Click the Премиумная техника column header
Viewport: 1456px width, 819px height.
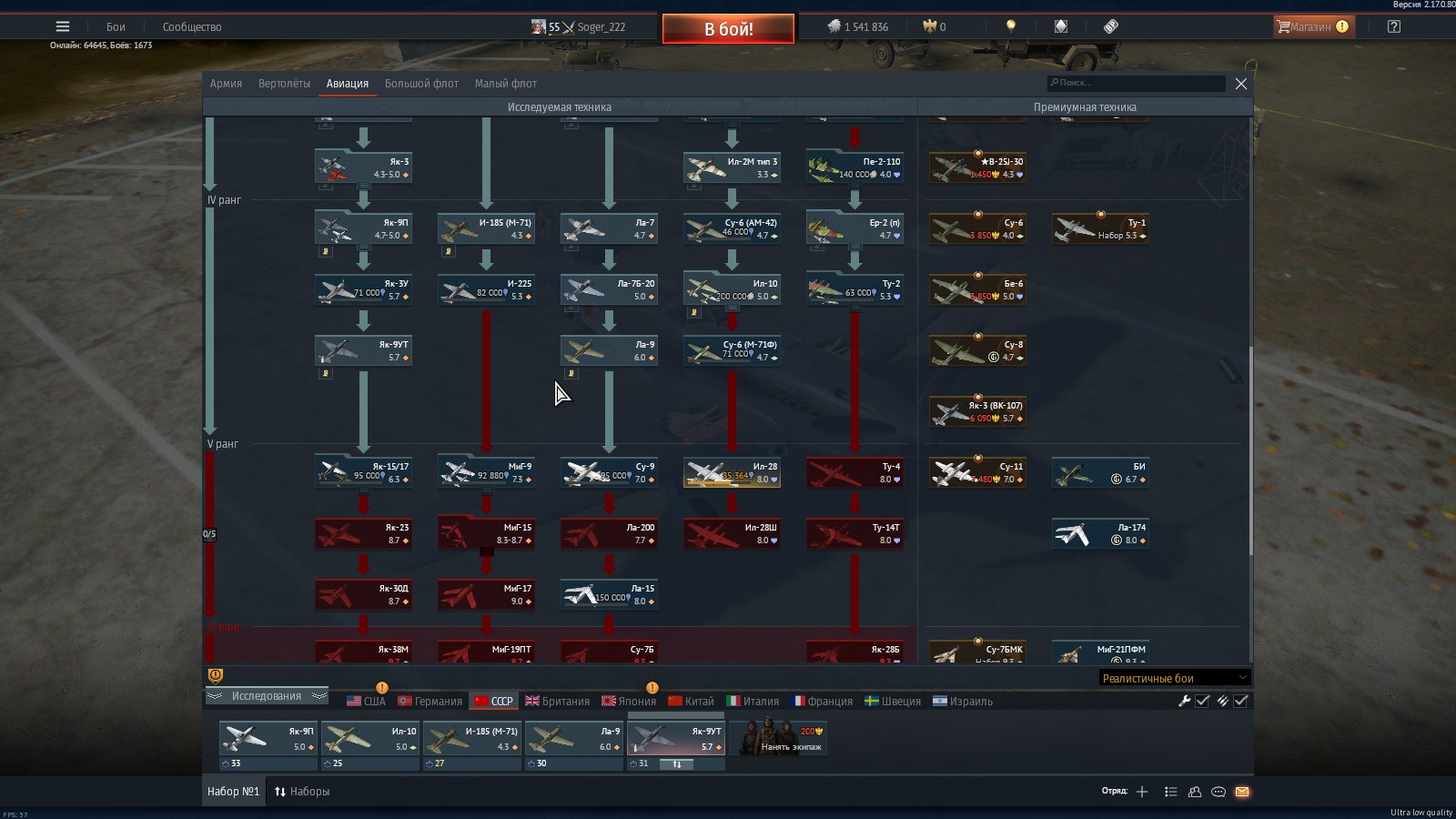point(1085,107)
